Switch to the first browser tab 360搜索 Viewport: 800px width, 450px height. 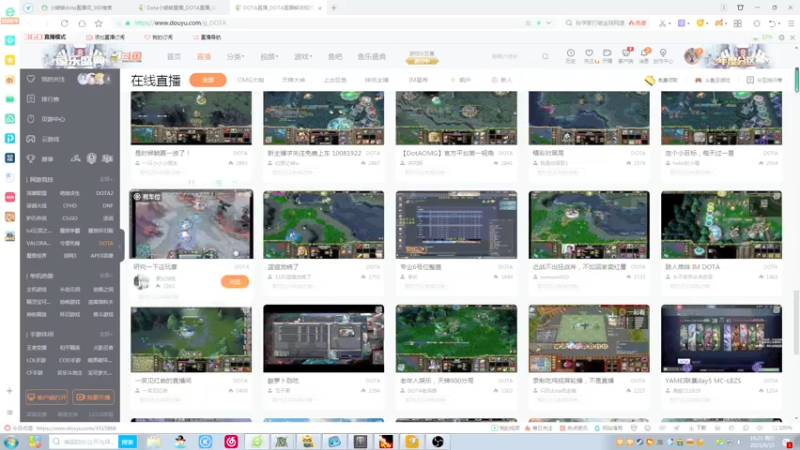[x=82, y=8]
